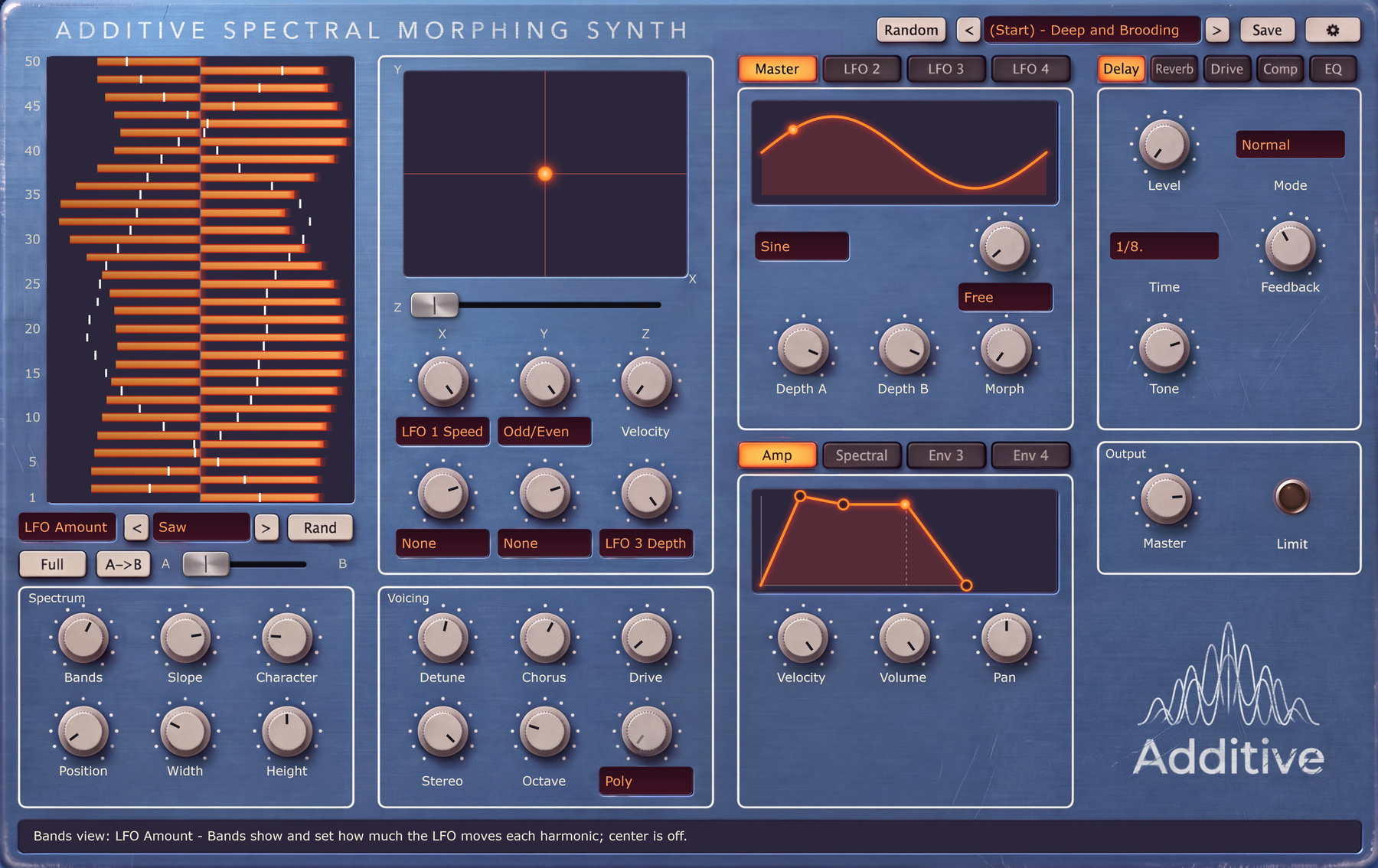Click the Morph knob in LFO
This screenshot has width=1378, height=868.
pos(1005,348)
